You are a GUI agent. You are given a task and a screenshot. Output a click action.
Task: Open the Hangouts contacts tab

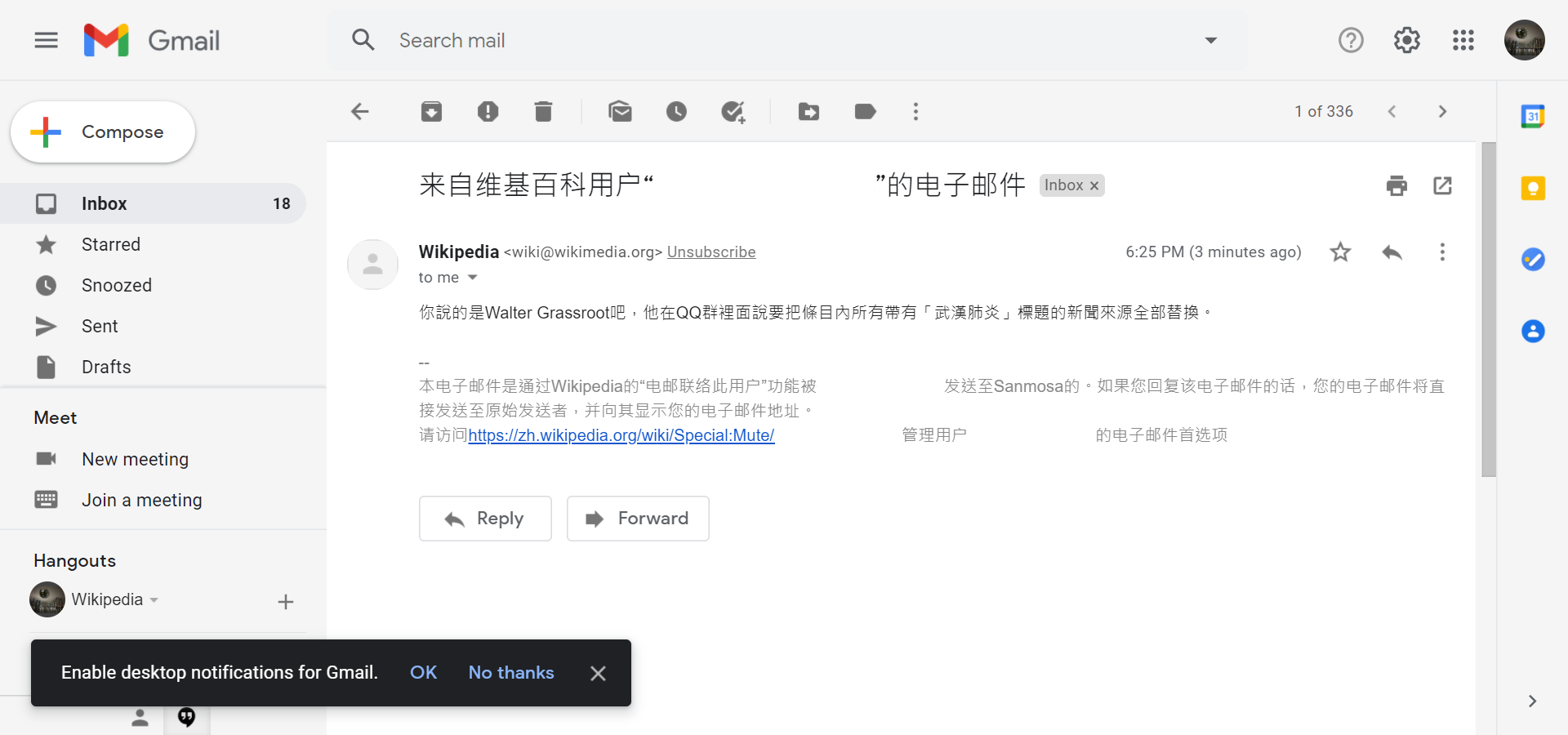[140, 718]
